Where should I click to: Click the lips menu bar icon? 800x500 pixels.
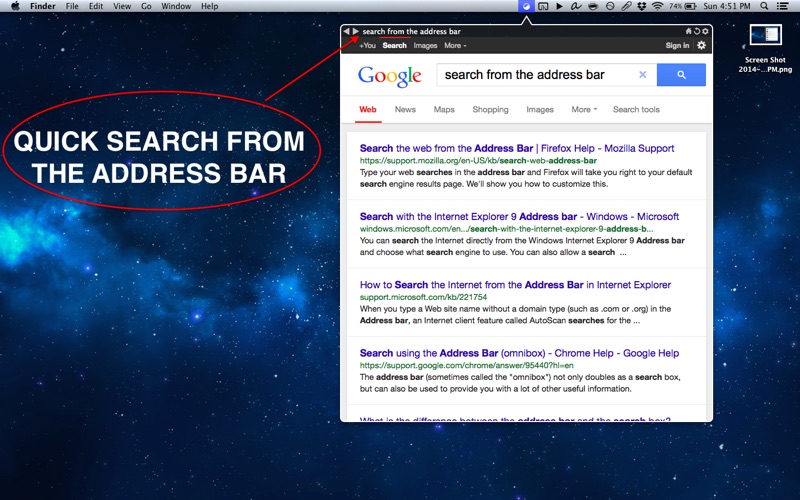click(593, 6)
